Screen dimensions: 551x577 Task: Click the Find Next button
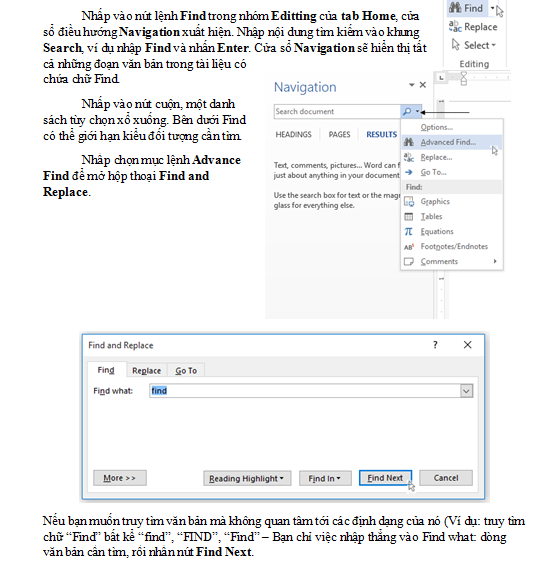[385, 478]
